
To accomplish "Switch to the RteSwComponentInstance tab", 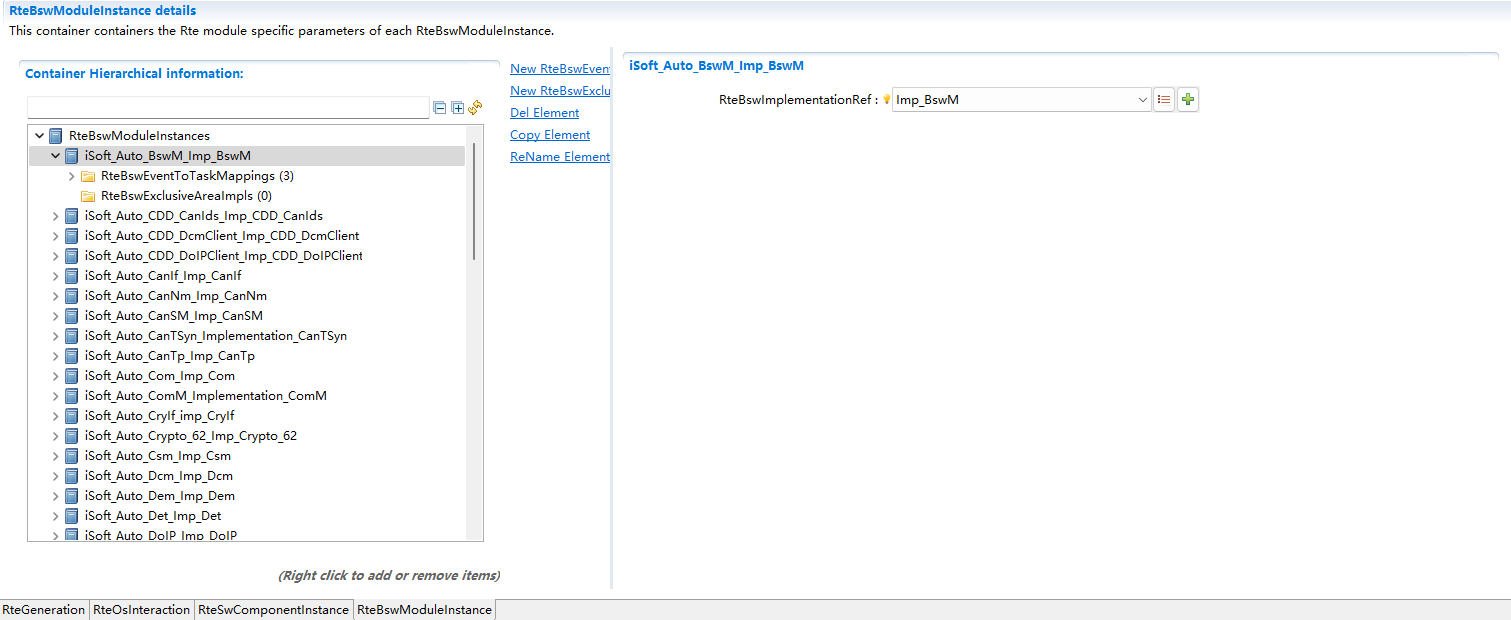I will click(273, 610).
